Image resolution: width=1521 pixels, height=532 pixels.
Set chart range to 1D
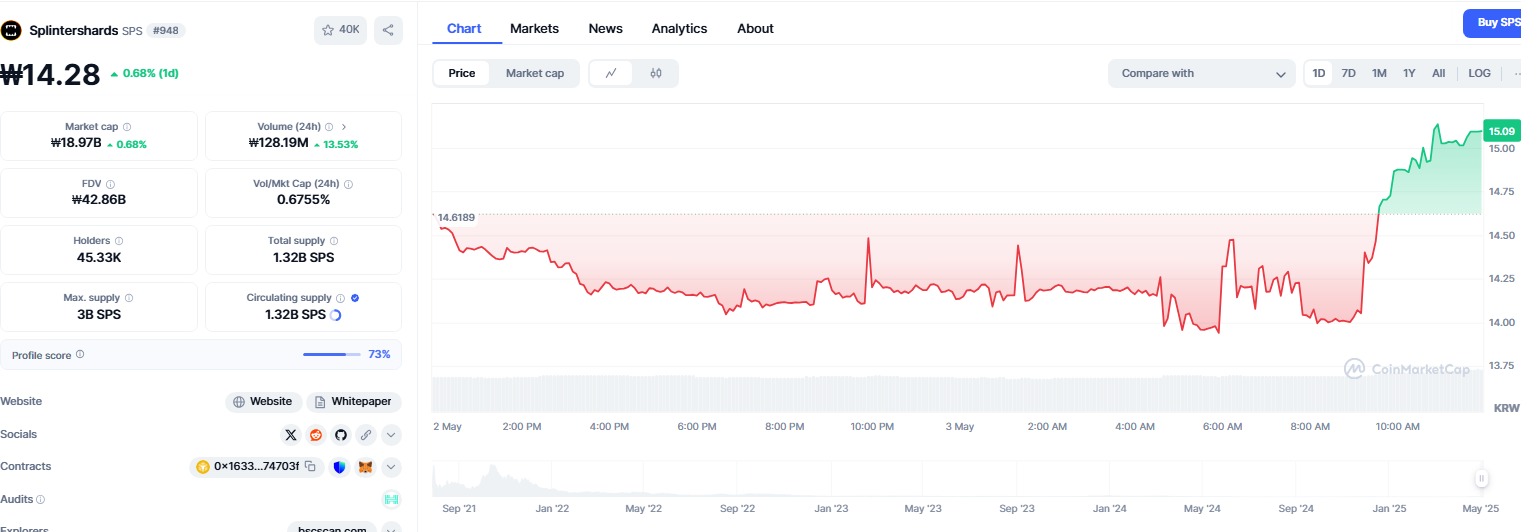click(1319, 73)
